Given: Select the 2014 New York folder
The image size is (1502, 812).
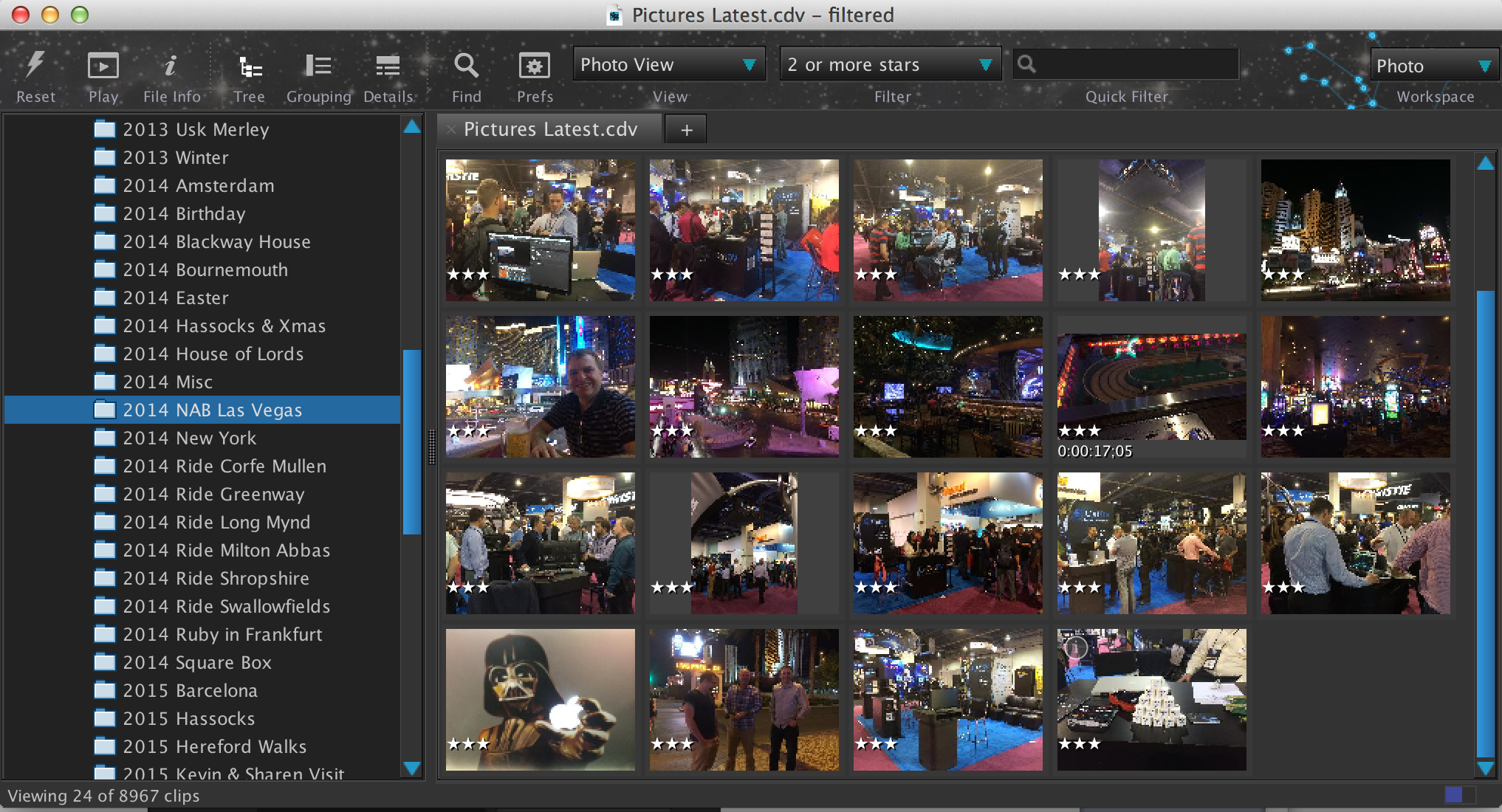Looking at the screenshot, I should (189, 438).
